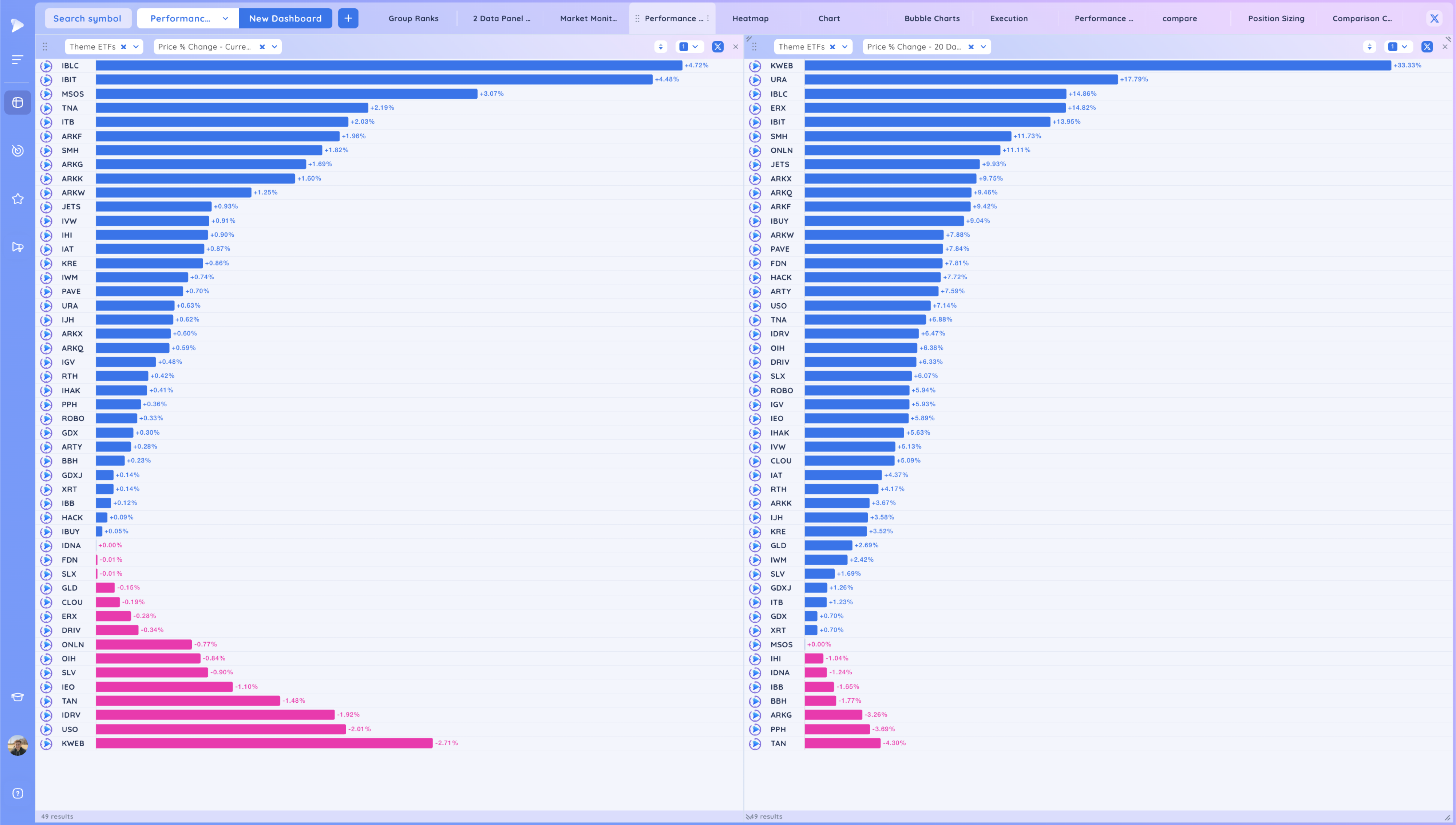1456x825 pixels.
Task: Toggle the sort direction arrows in the right panel
Action: pos(1369,47)
